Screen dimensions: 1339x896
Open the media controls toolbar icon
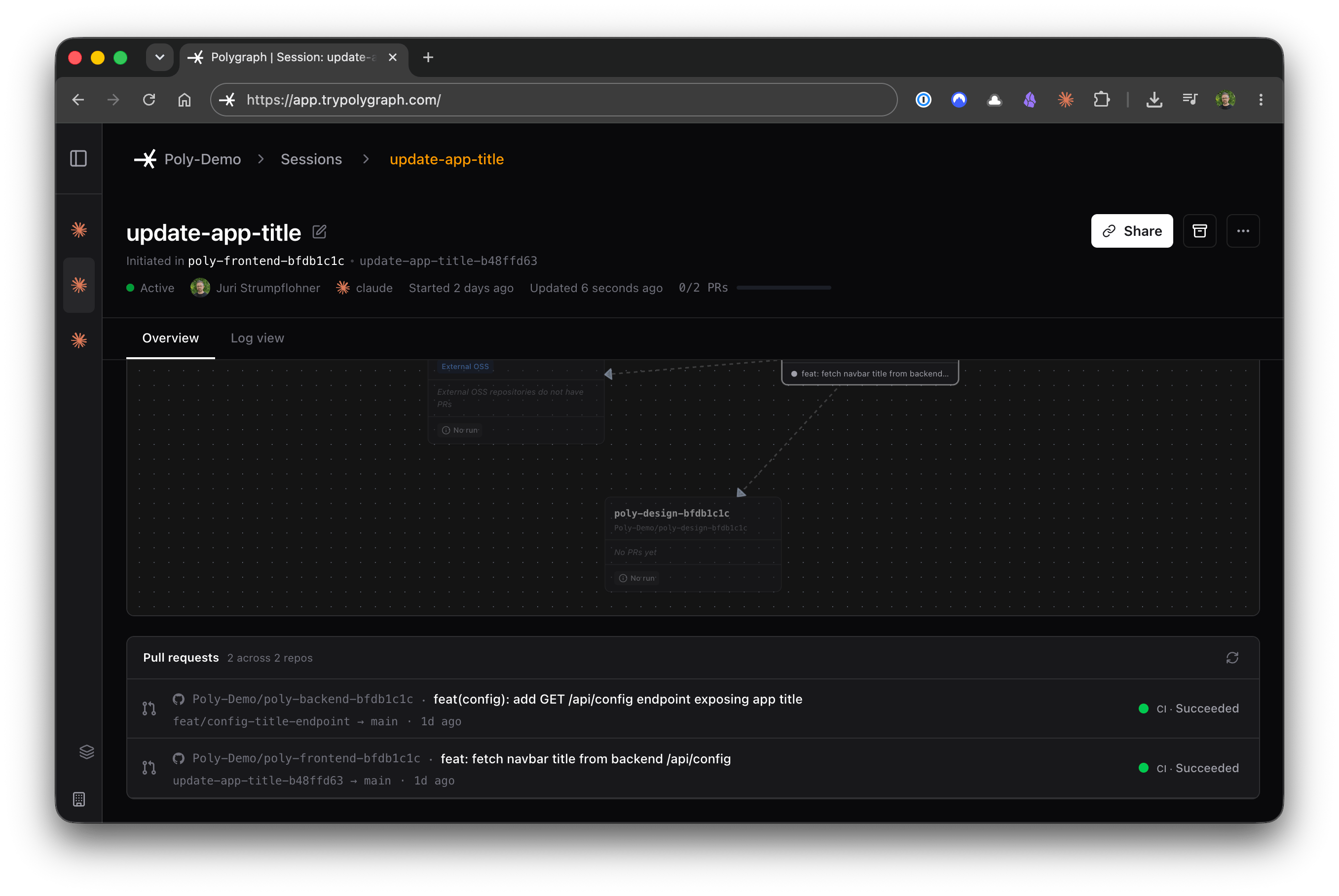tap(1190, 100)
